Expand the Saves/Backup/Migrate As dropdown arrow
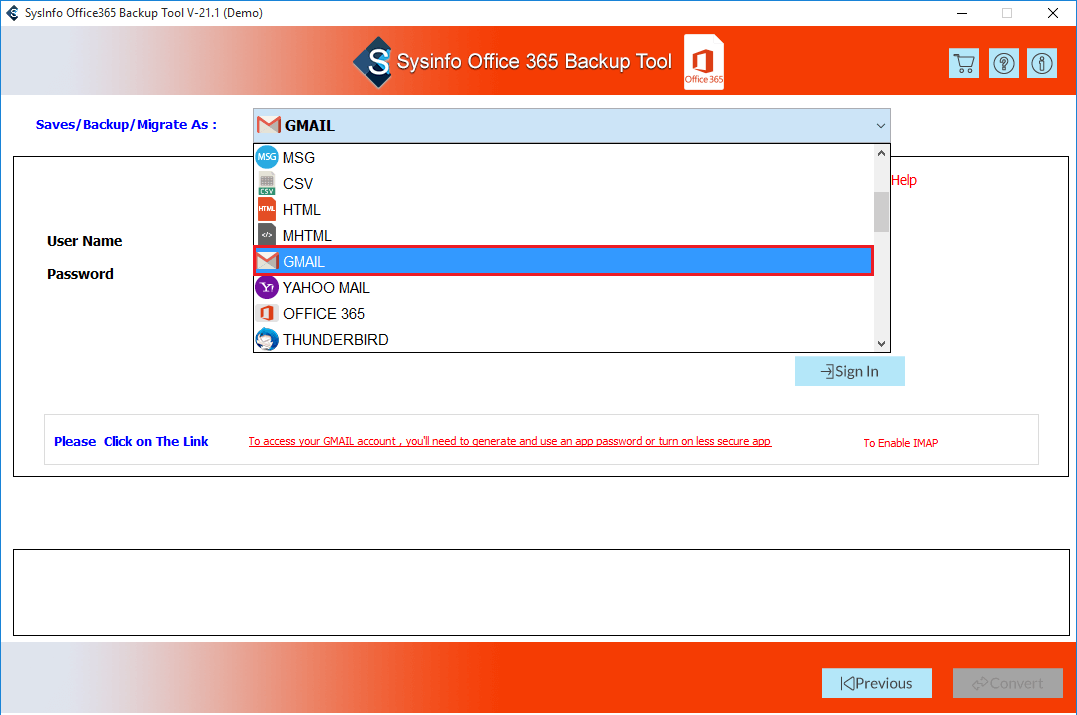 click(881, 126)
